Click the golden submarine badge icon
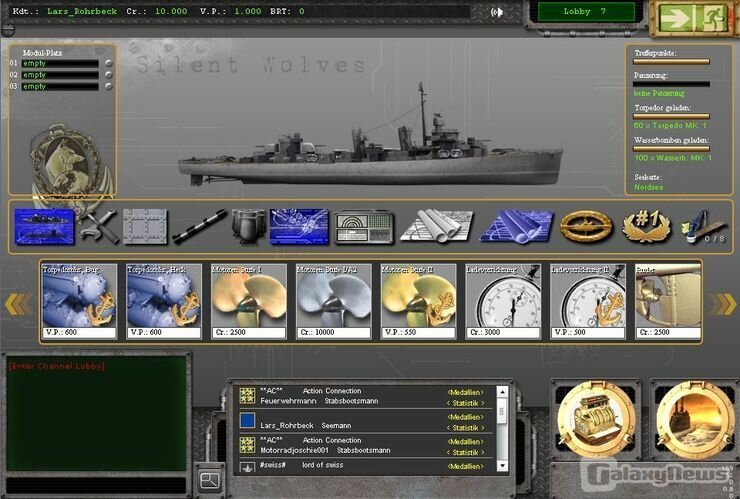Screen dimensions: 740x499 click(x=586, y=226)
